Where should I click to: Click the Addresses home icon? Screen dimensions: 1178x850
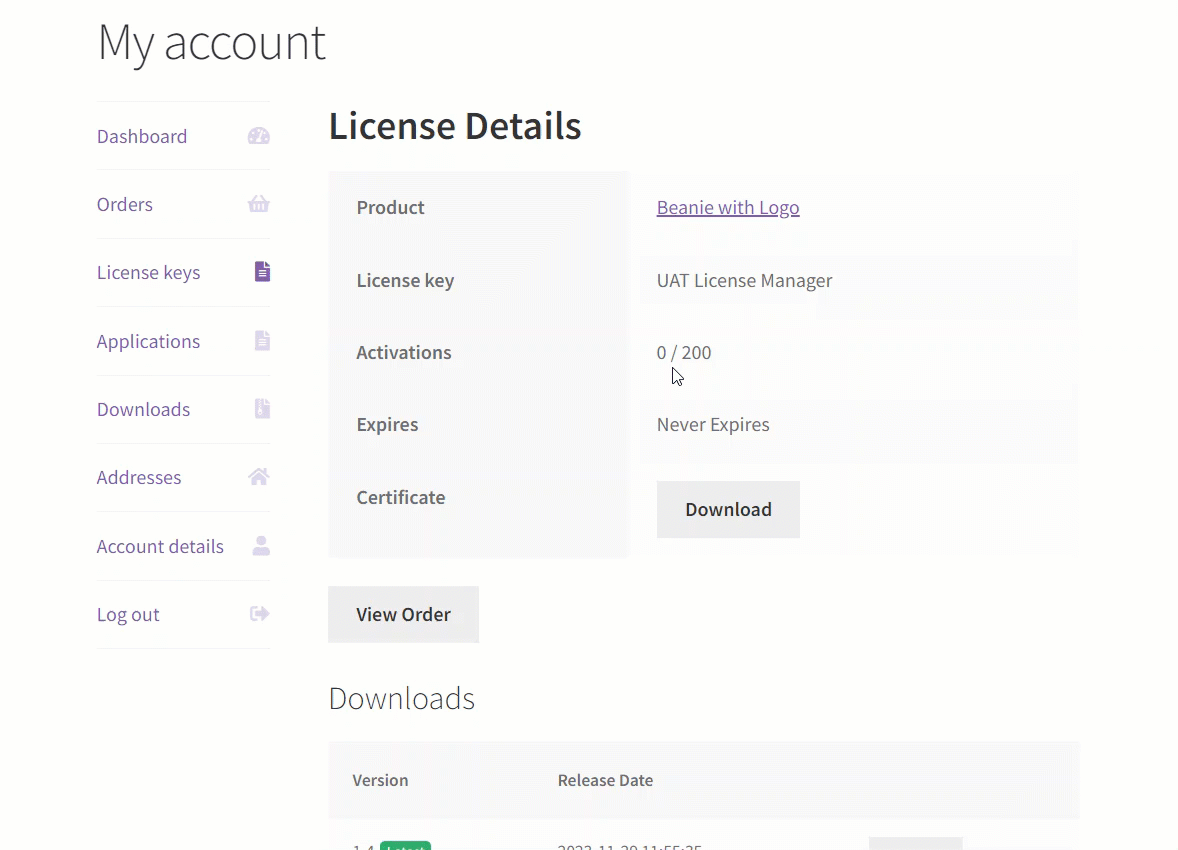258,477
